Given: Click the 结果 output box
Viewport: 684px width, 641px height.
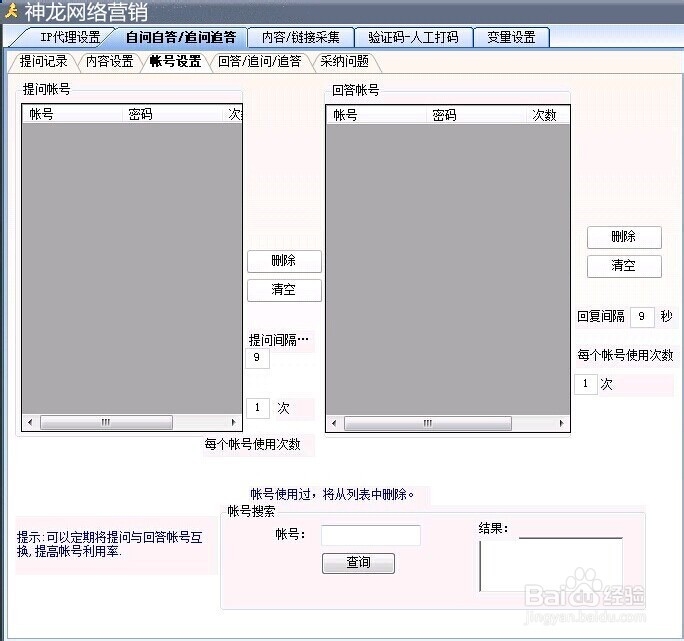Looking at the screenshot, I should click(x=551, y=565).
